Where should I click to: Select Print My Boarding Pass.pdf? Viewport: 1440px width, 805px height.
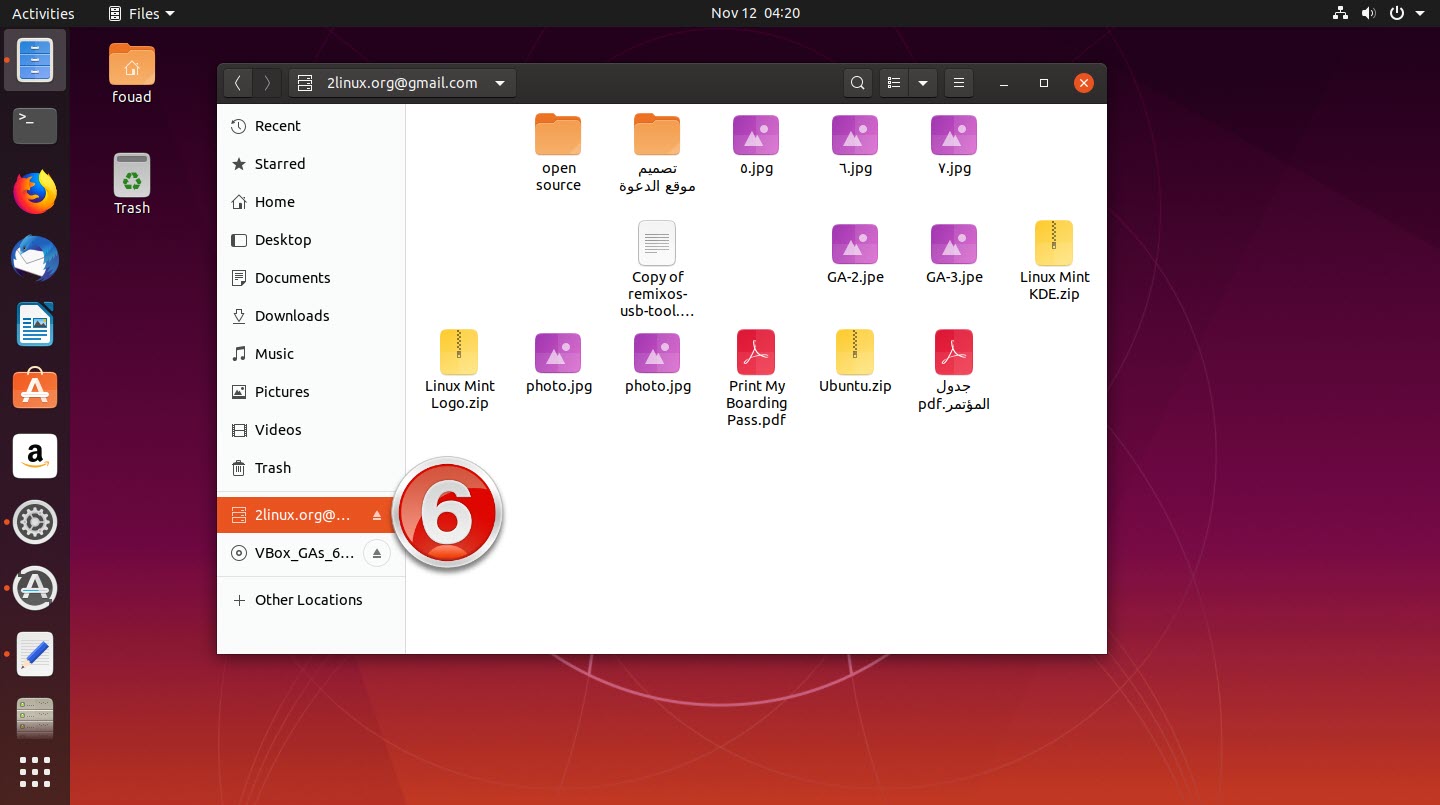756,378
